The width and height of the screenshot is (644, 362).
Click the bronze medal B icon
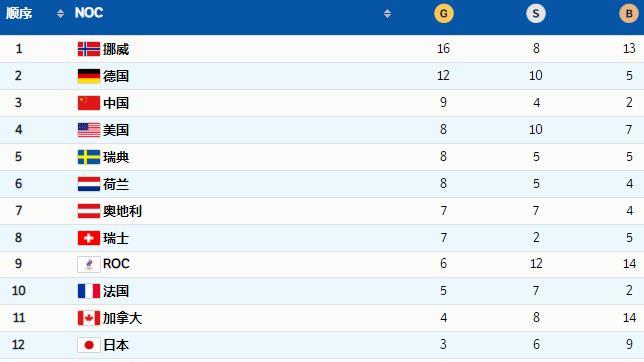(x=629, y=14)
